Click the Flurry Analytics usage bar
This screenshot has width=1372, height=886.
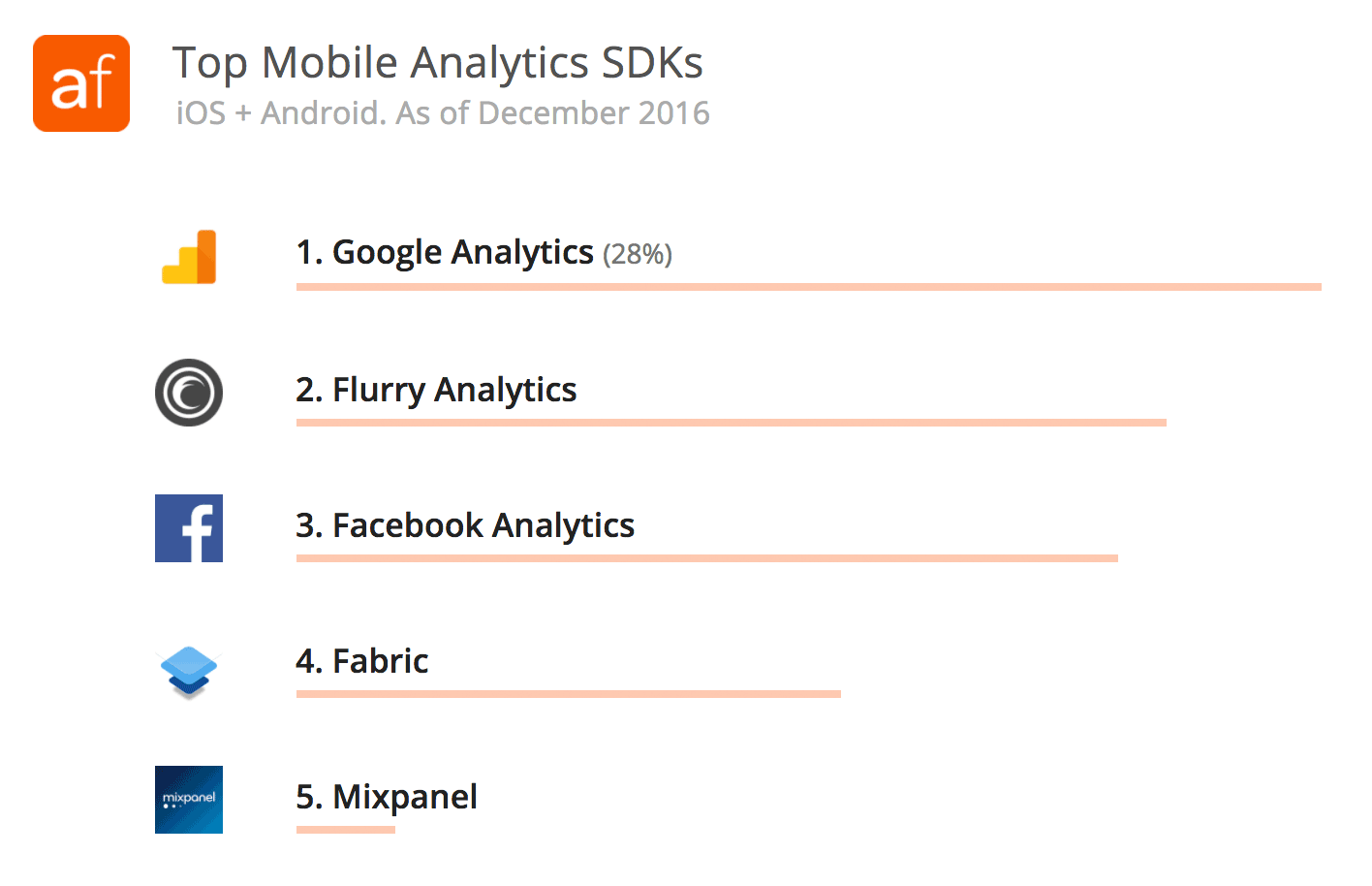click(732, 423)
